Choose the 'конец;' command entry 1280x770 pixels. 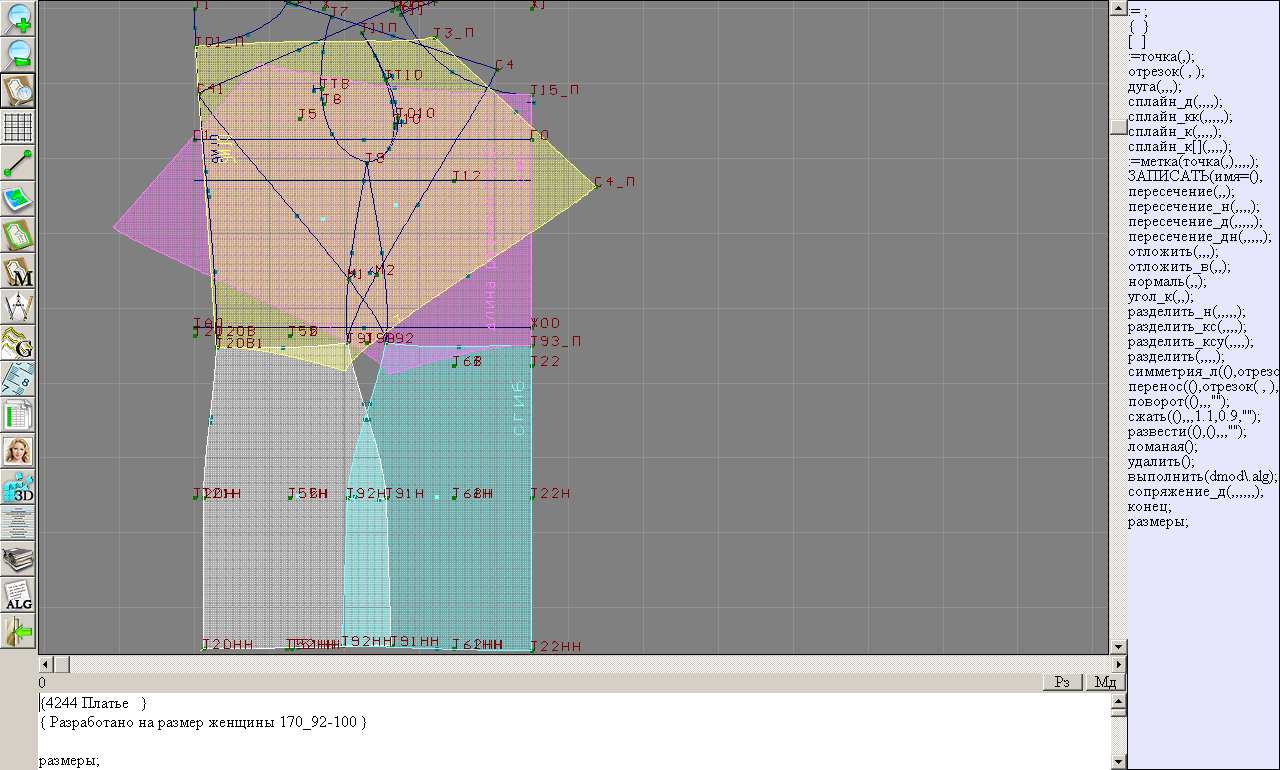[x=1150, y=507]
